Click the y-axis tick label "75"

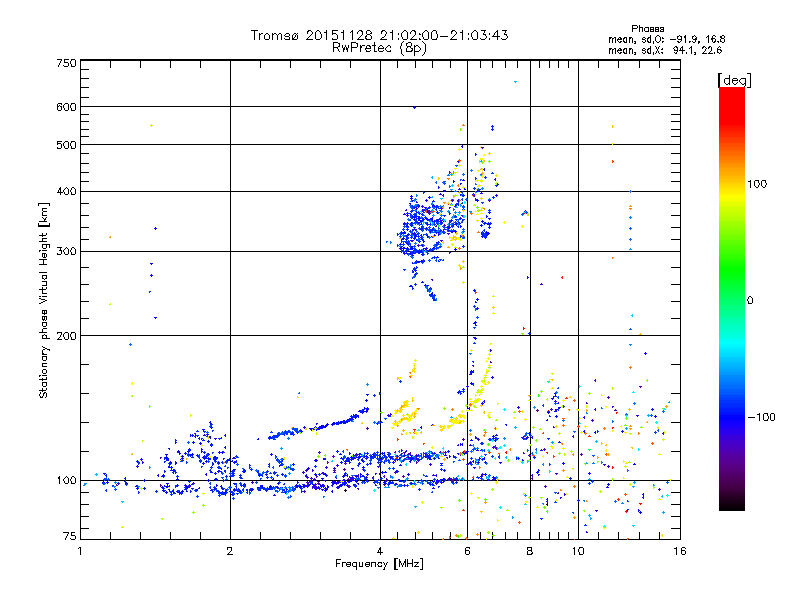pos(70,536)
